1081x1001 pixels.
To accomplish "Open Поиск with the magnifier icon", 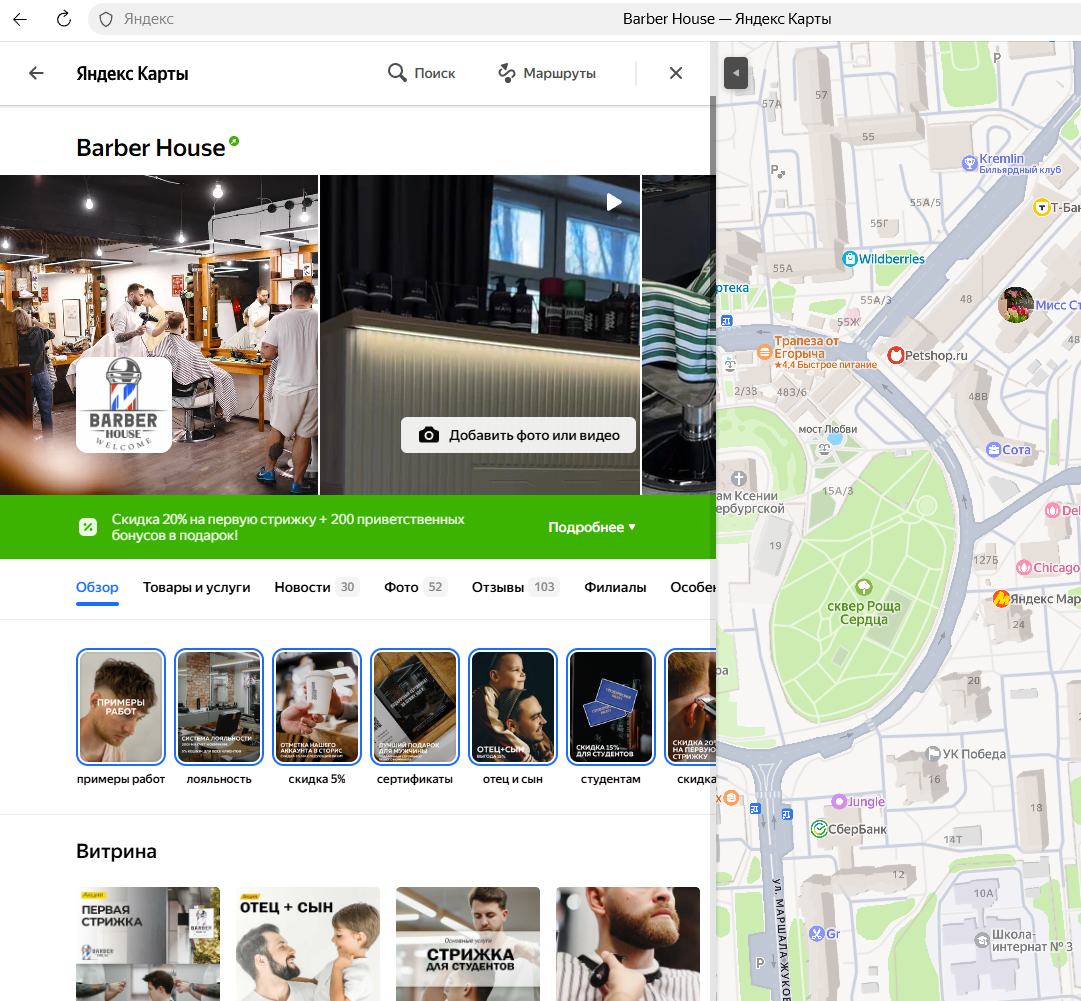I will pos(421,73).
